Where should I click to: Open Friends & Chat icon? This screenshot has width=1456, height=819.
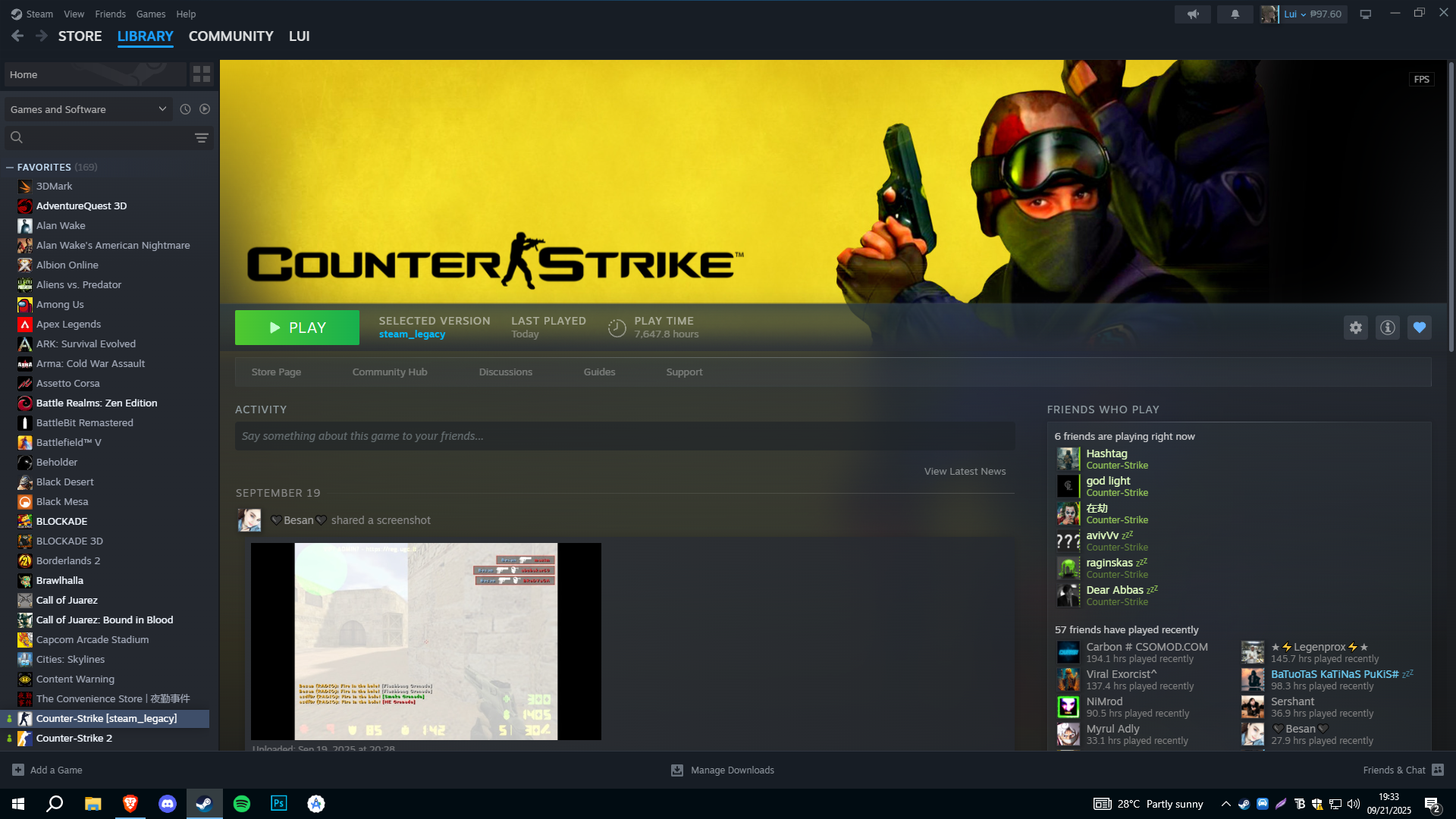(1437, 770)
